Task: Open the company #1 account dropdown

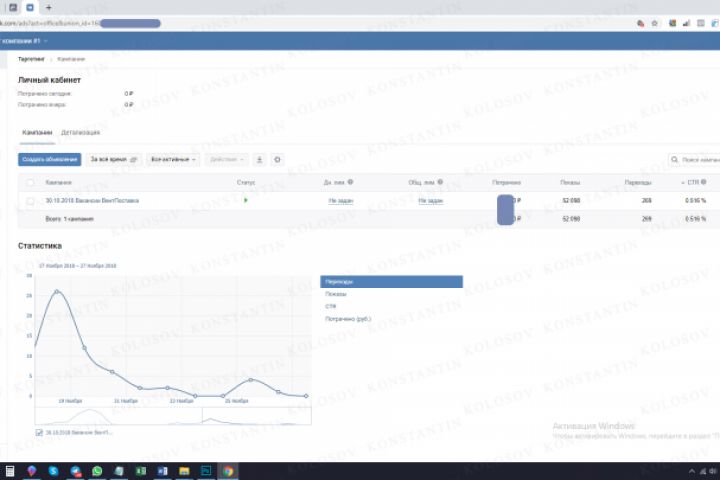Action: (x=24, y=41)
